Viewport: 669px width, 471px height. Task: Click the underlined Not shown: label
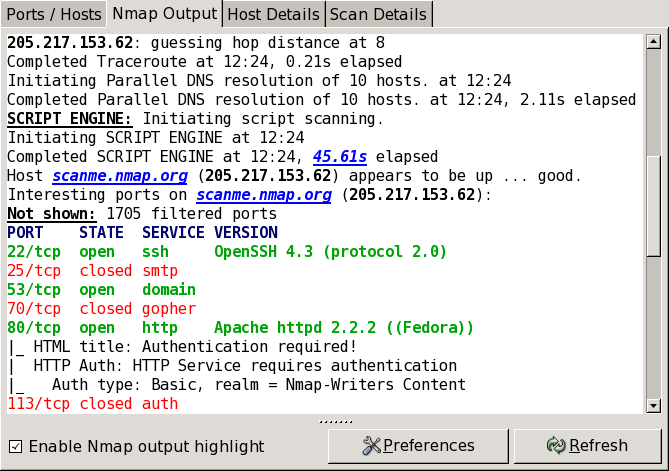[x=52, y=214]
